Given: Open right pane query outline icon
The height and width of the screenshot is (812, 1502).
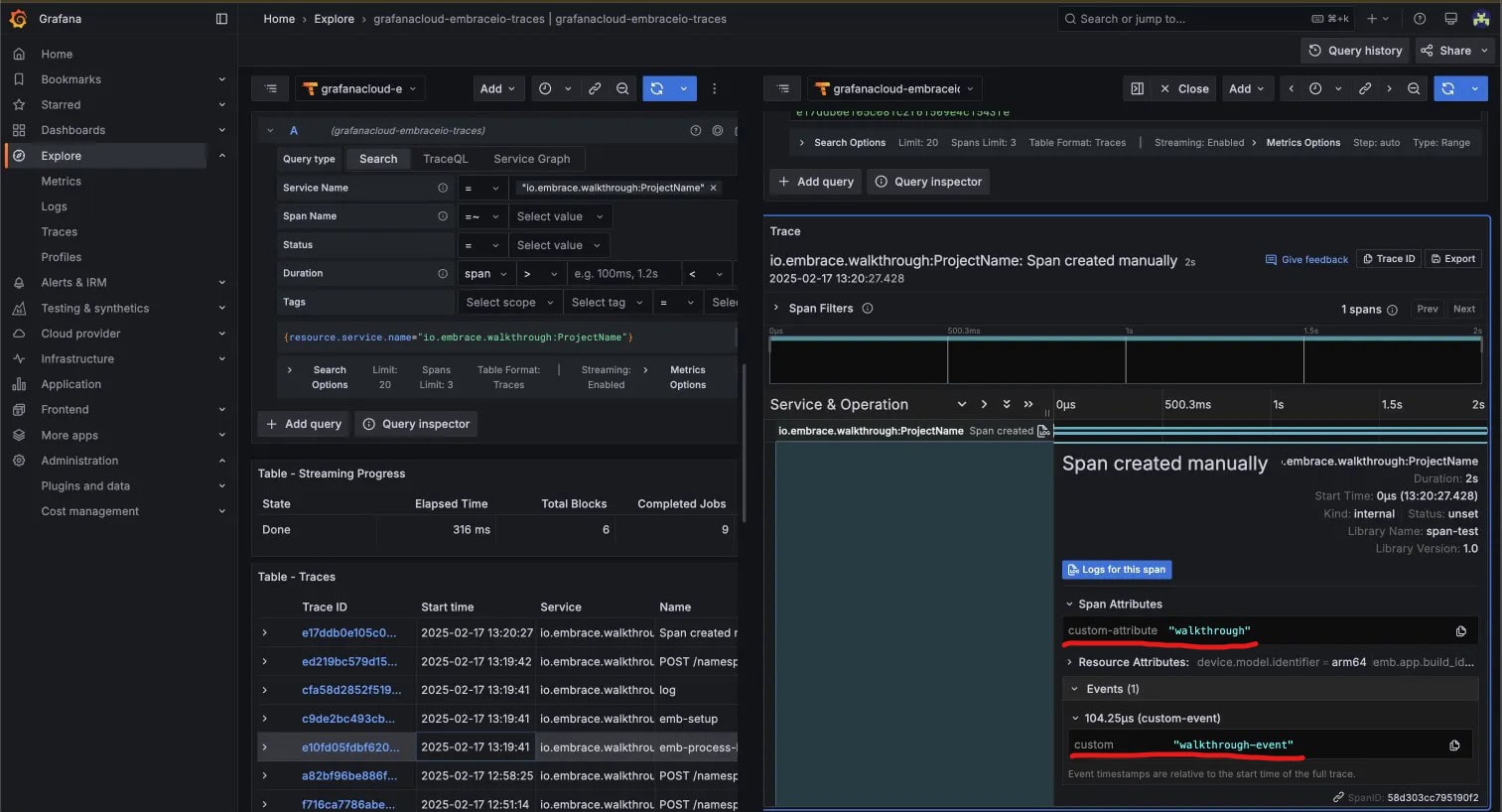Looking at the screenshot, I should coord(782,88).
